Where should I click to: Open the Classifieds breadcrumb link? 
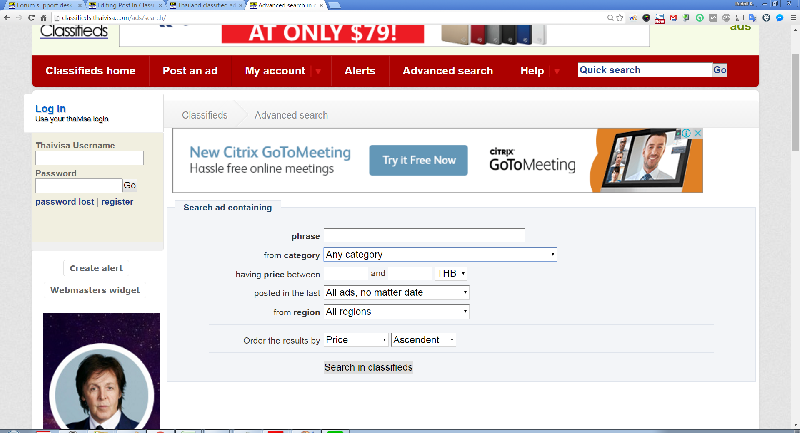(x=204, y=115)
